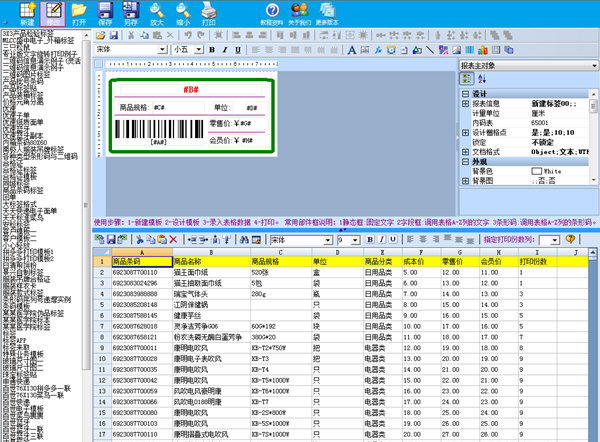Viewport: 600px width, 442px height.
Task: Click the 放大 (Zoom in) magnifier icon
Action: [156, 12]
